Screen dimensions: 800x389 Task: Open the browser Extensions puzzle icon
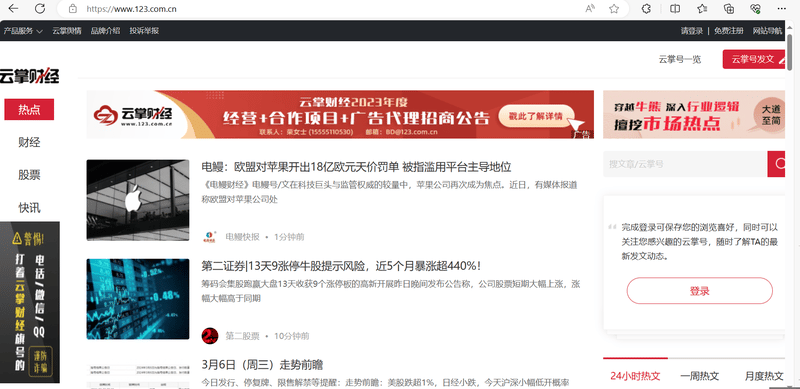pyautogui.click(x=646, y=9)
